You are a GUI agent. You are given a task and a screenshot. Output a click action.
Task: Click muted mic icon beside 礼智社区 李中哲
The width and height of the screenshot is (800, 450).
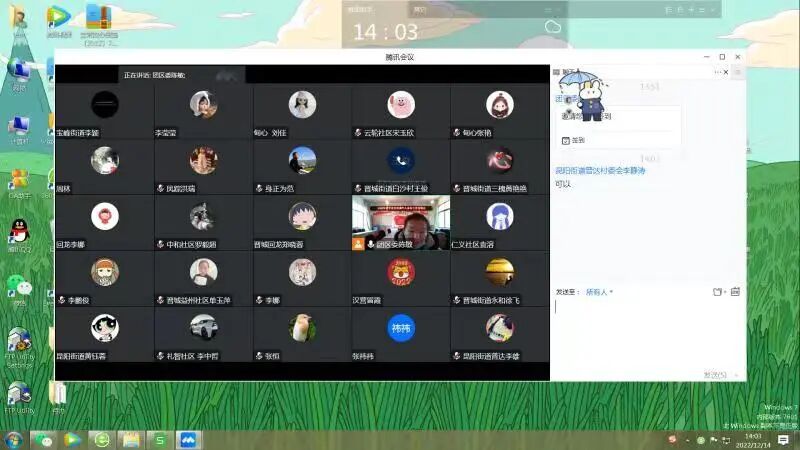(161, 356)
